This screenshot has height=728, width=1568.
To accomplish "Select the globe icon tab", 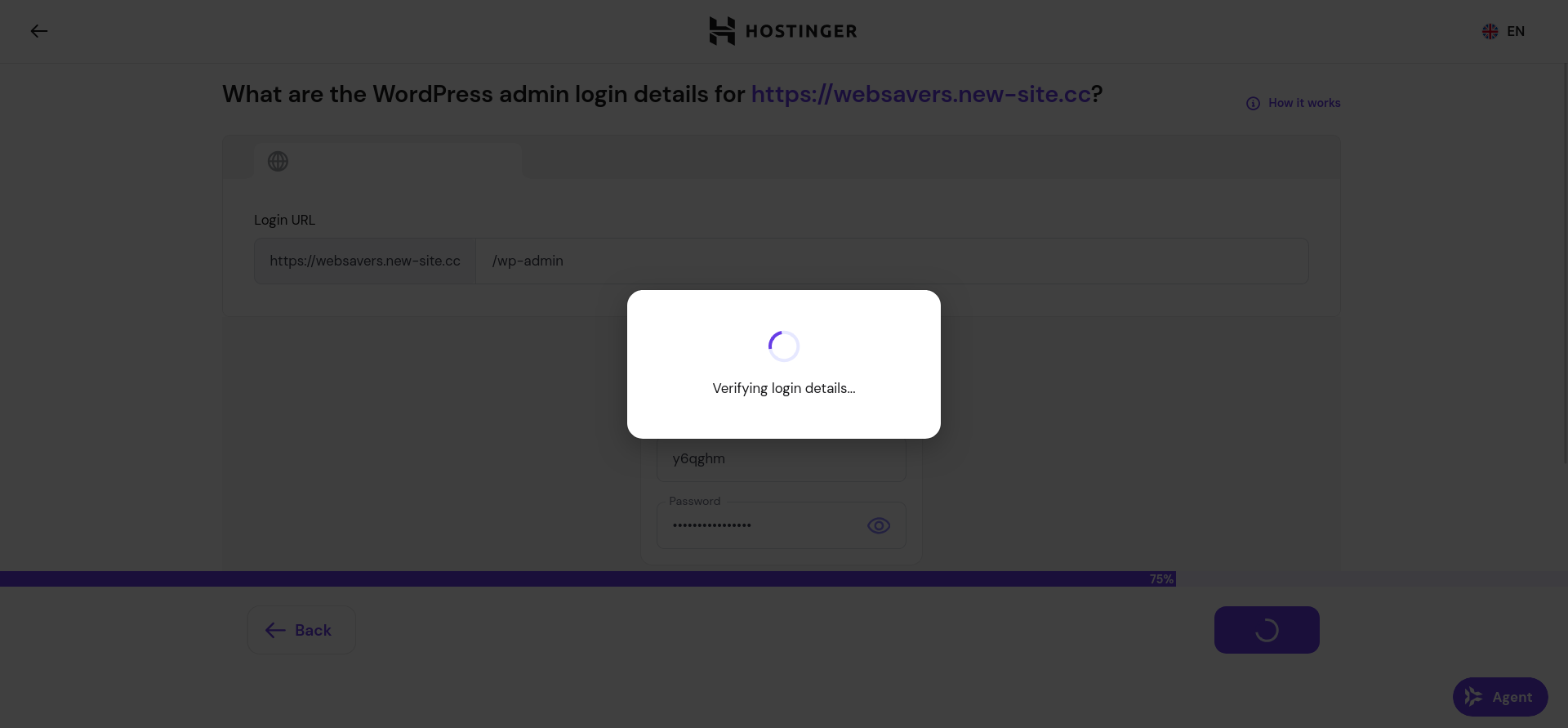I will point(278,161).
